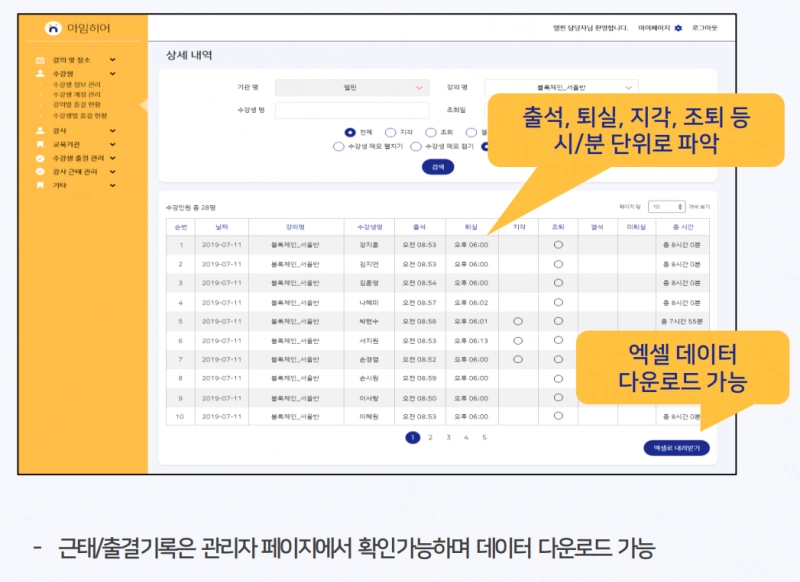Screen dimensions: 800x582
Task: Click the bookmark icon beside 교육기관
Action: coord(40,144)
